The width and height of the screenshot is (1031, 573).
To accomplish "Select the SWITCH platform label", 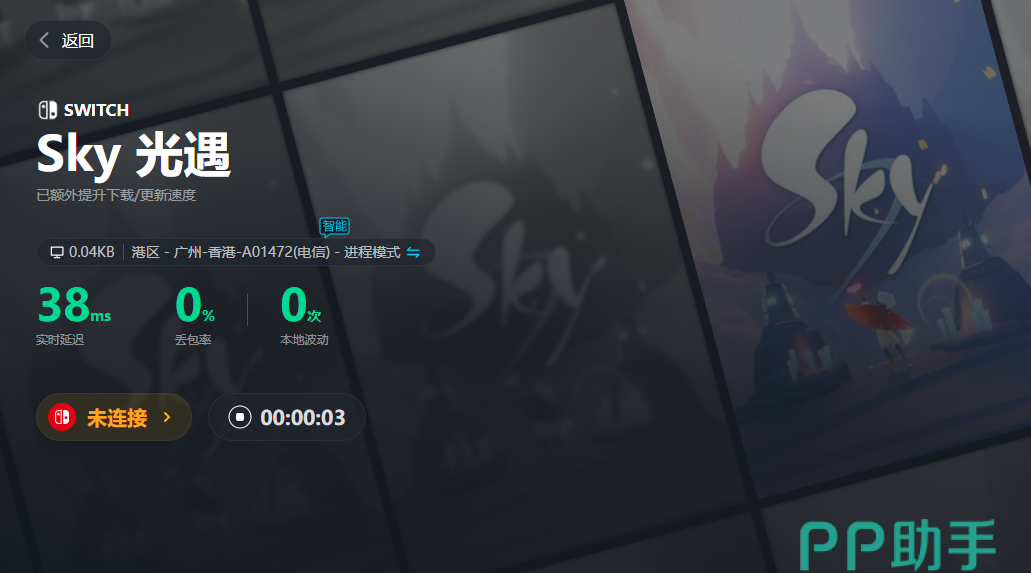I will [96, 110].
